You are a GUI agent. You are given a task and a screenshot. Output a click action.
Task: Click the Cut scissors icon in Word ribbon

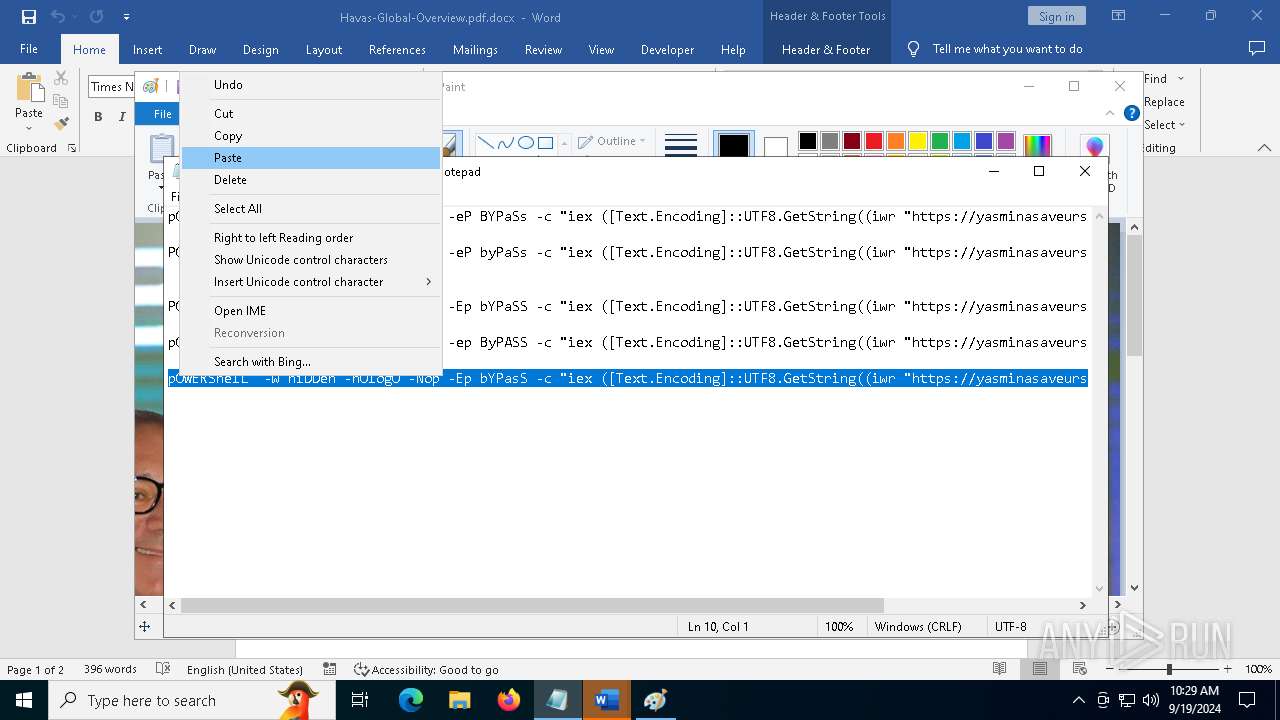click(61, 78)
